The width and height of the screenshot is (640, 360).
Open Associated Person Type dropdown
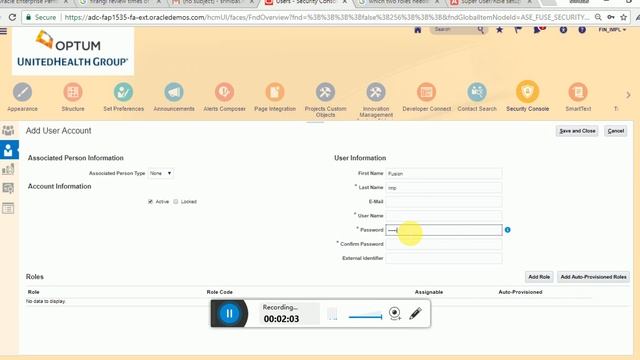click(160, 173)
